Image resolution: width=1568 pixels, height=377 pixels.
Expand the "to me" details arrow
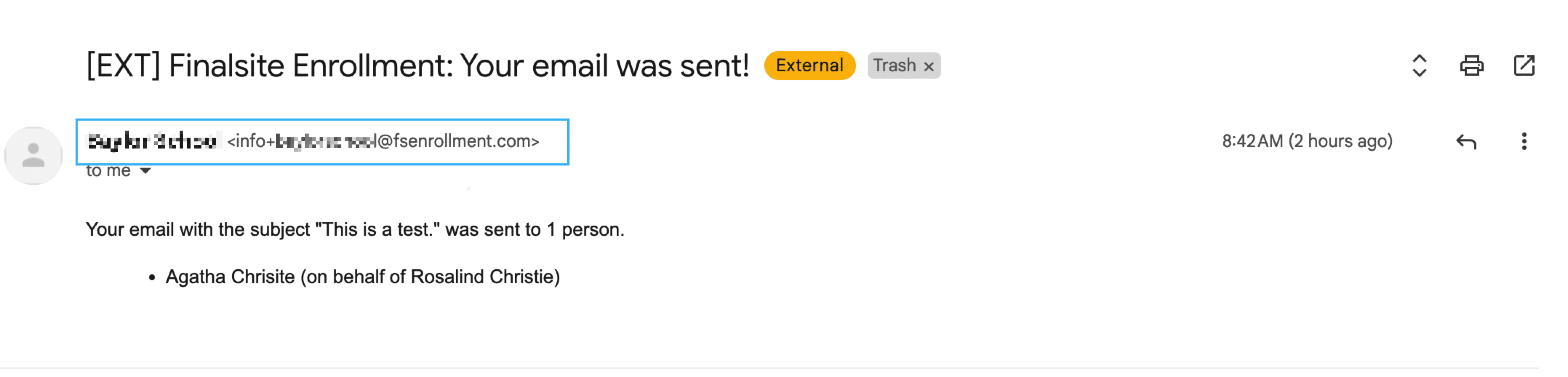145,171
